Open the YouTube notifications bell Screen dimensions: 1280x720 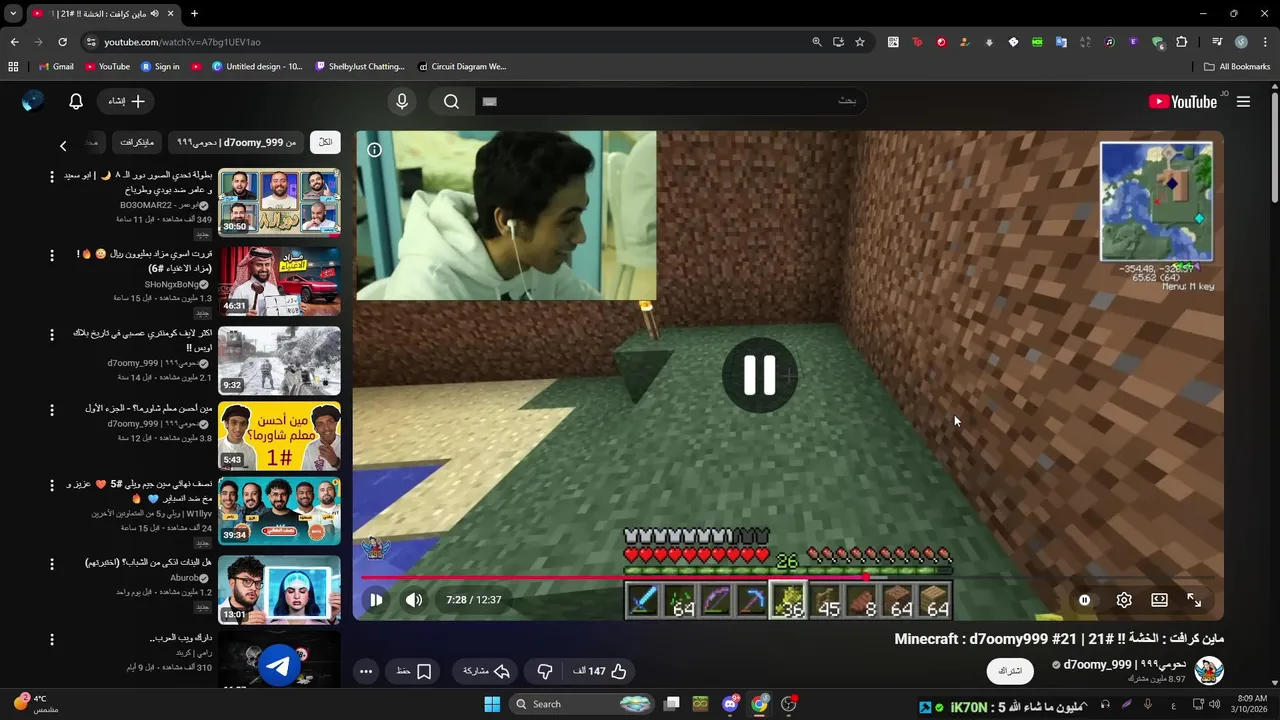tap(76, 101)
